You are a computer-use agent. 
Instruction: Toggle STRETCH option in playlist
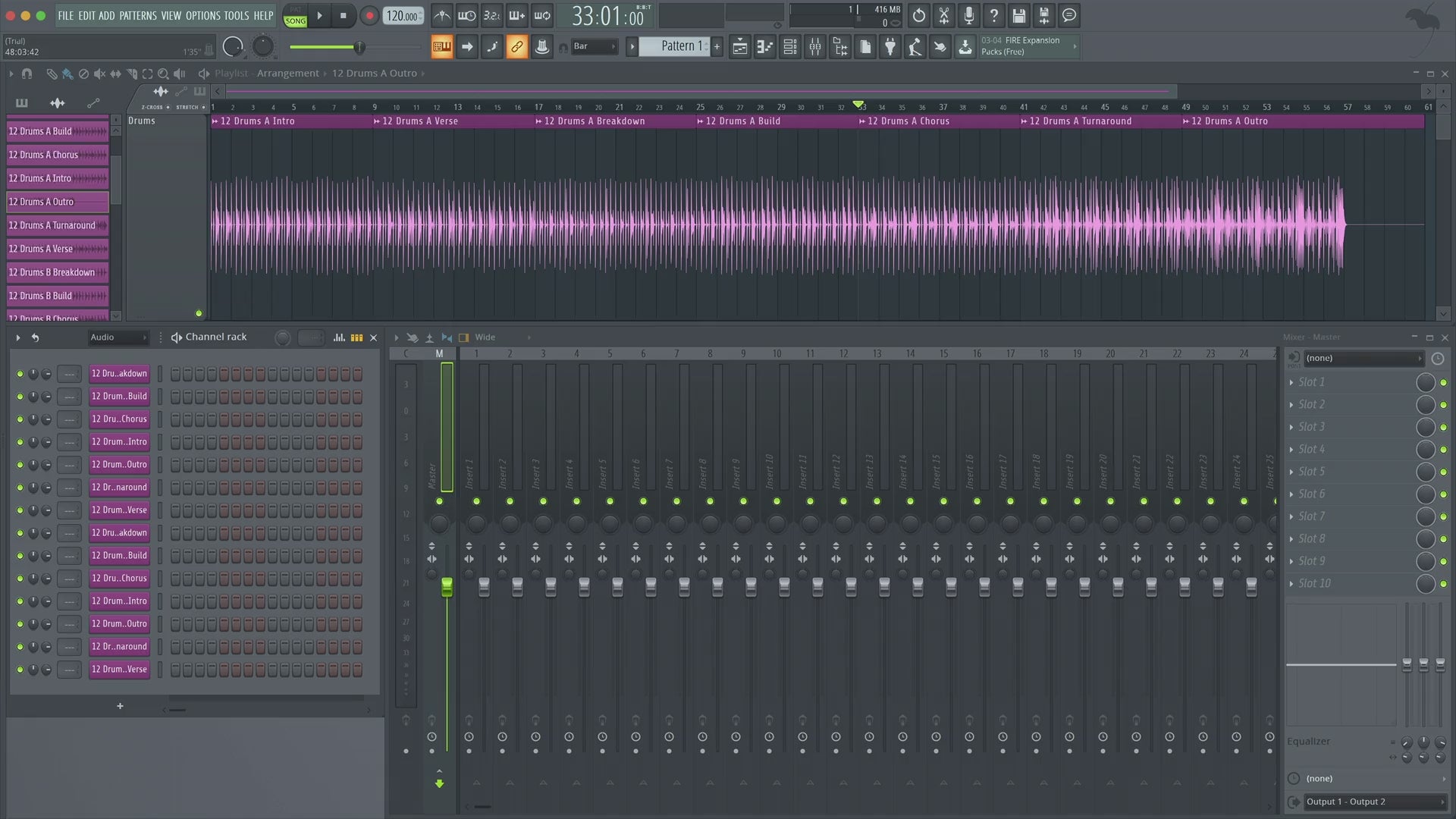pyautogui.click(x=190, y=107)
